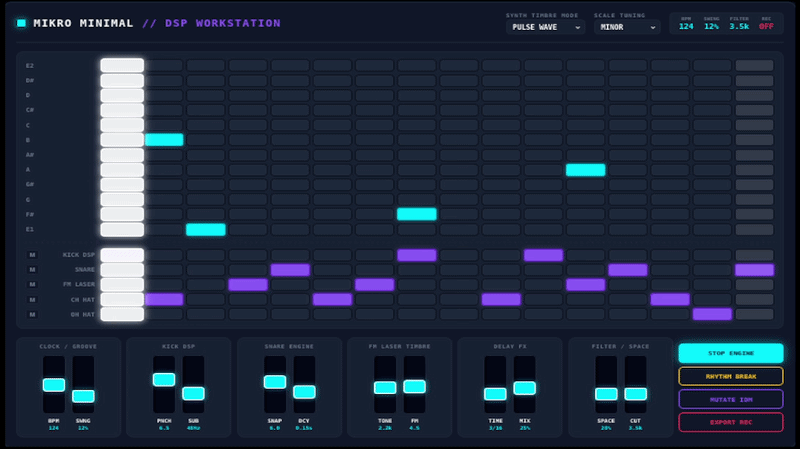The image size is (800, 449).
Task: Click the CLOCK / GROOVE panel title
Action: pos(68,346)
